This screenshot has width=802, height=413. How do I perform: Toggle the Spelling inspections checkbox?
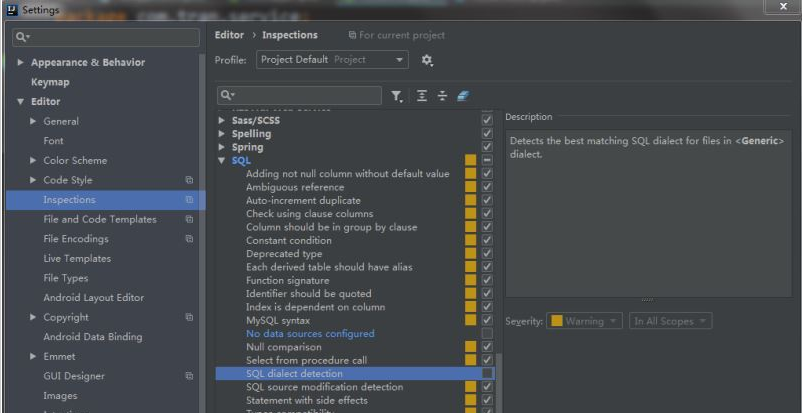pos(487,133)
